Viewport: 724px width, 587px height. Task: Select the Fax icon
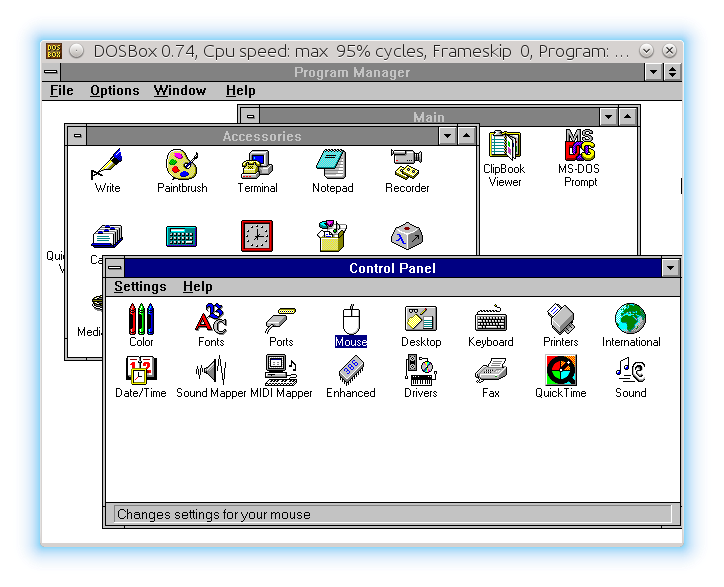(x=491, y=376)
